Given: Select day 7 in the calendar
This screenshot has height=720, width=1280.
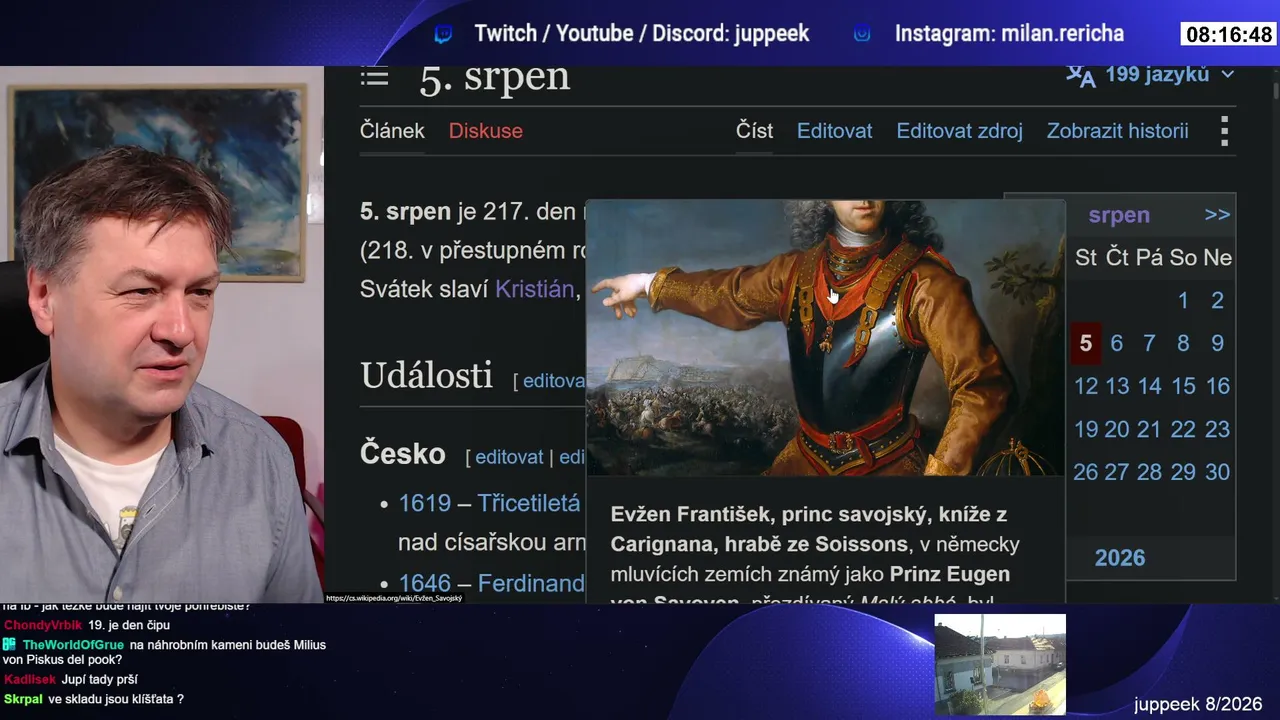Looking at the screenshot, I should coord(1150,344).
